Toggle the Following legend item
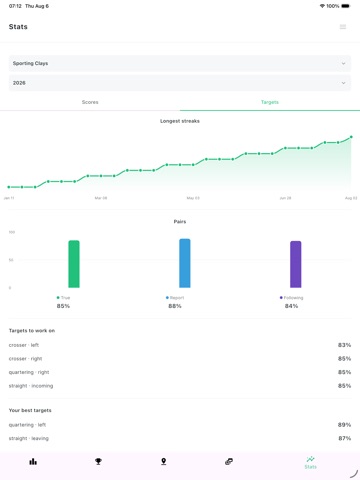The width and height of the screenshot is (360, 480). [291, 298]
